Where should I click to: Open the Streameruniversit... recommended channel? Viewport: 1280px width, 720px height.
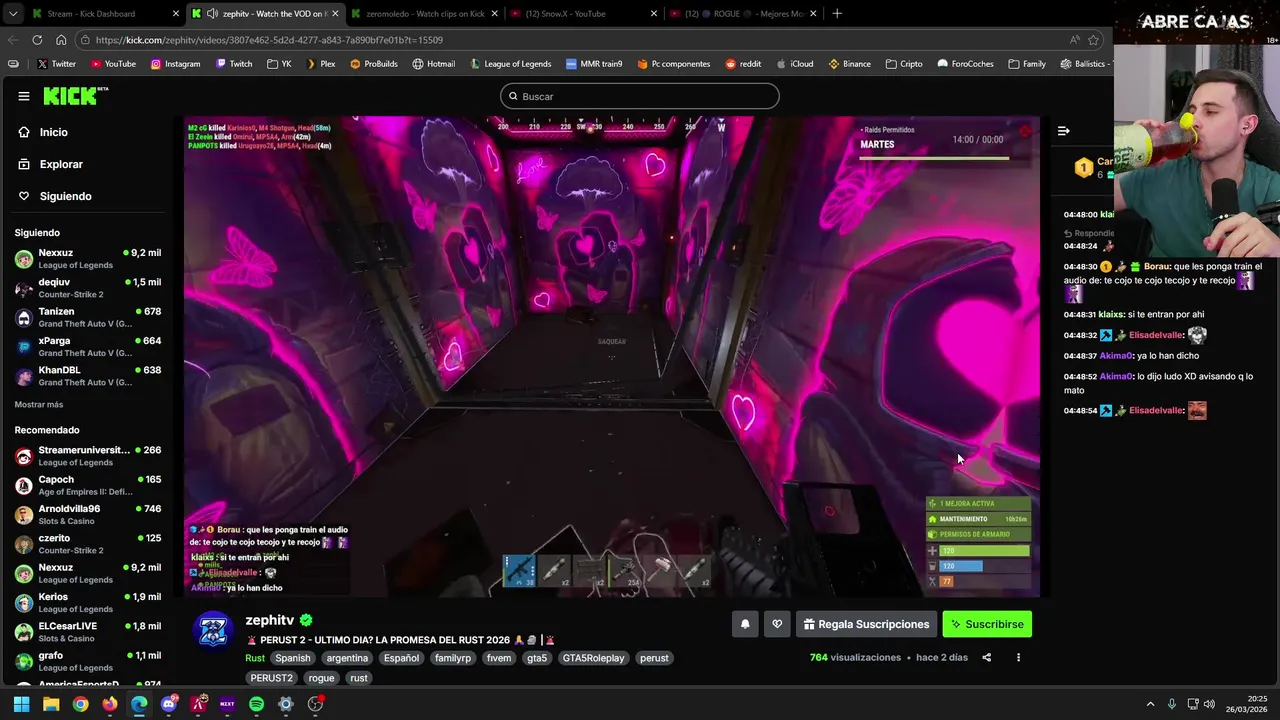[x=88, y=456]
